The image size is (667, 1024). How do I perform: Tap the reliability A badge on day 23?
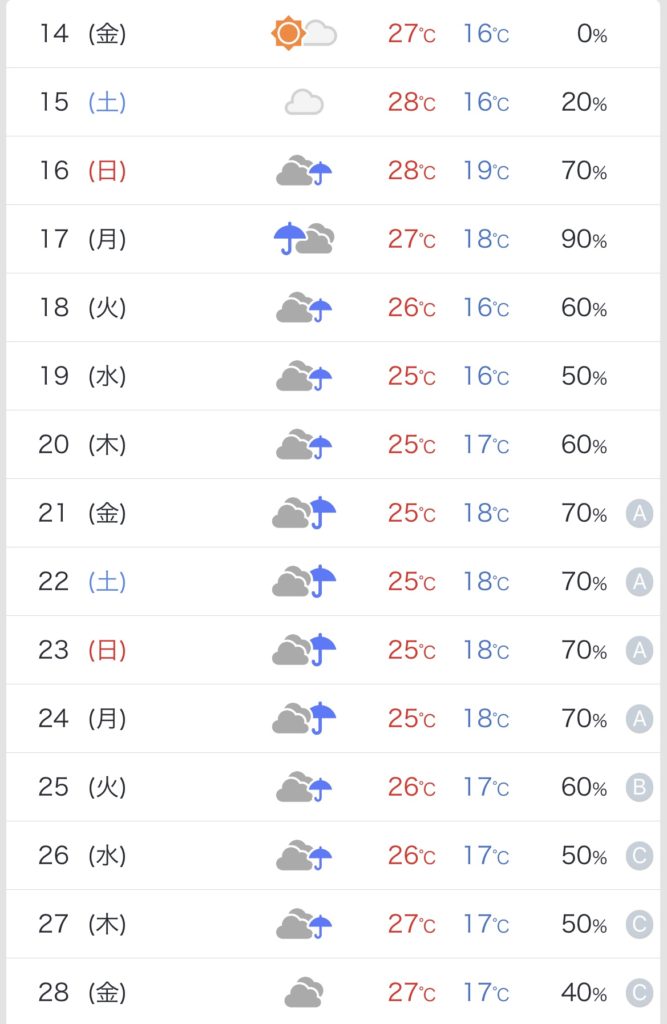pyautogui.click(x=640, y=650)
